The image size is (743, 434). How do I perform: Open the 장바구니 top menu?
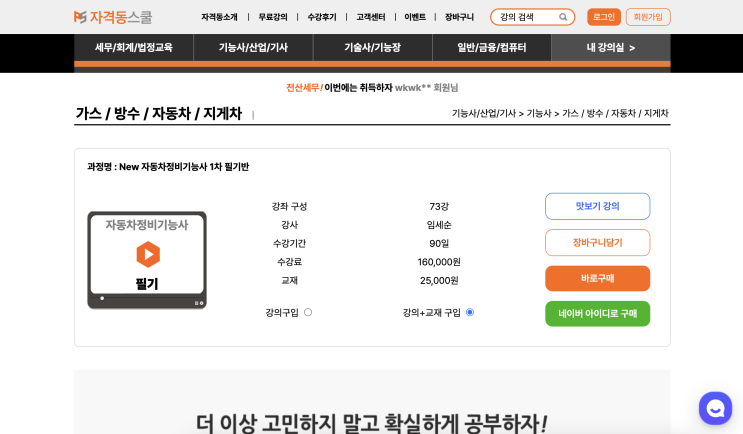(x=459, y=17)
